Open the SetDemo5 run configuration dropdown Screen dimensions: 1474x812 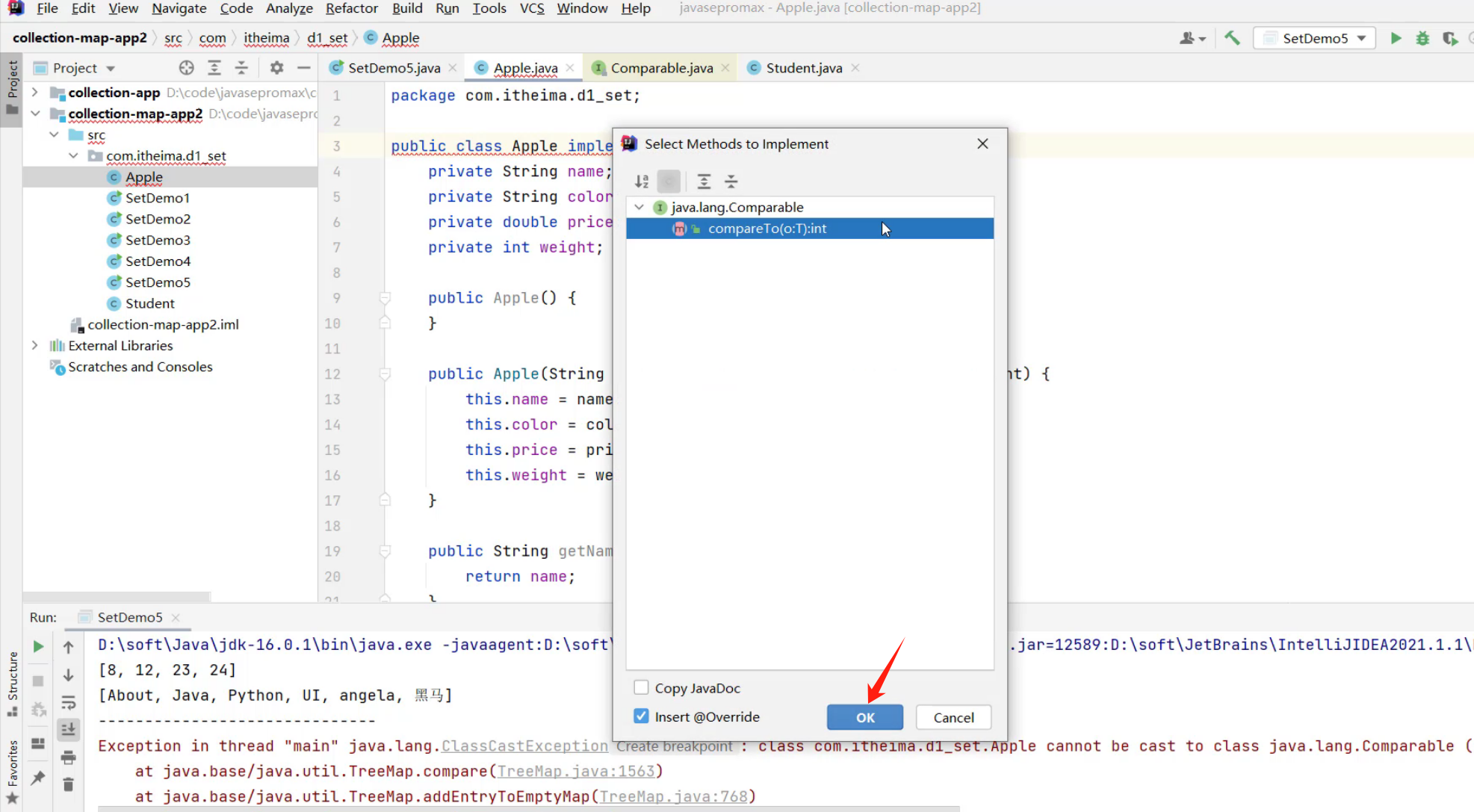1316,38
